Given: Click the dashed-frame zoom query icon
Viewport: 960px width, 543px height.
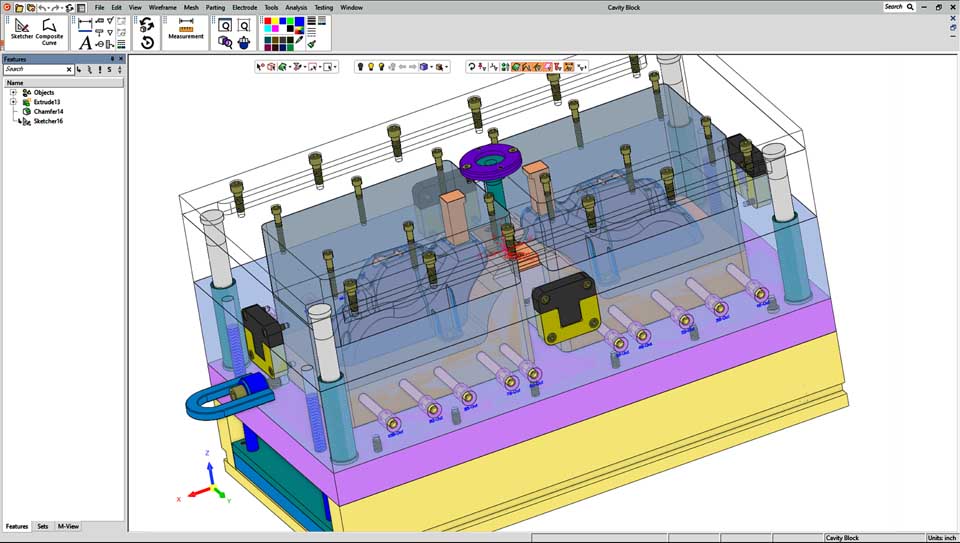Looking at the screenshot, I should click(x=244, y=25).
